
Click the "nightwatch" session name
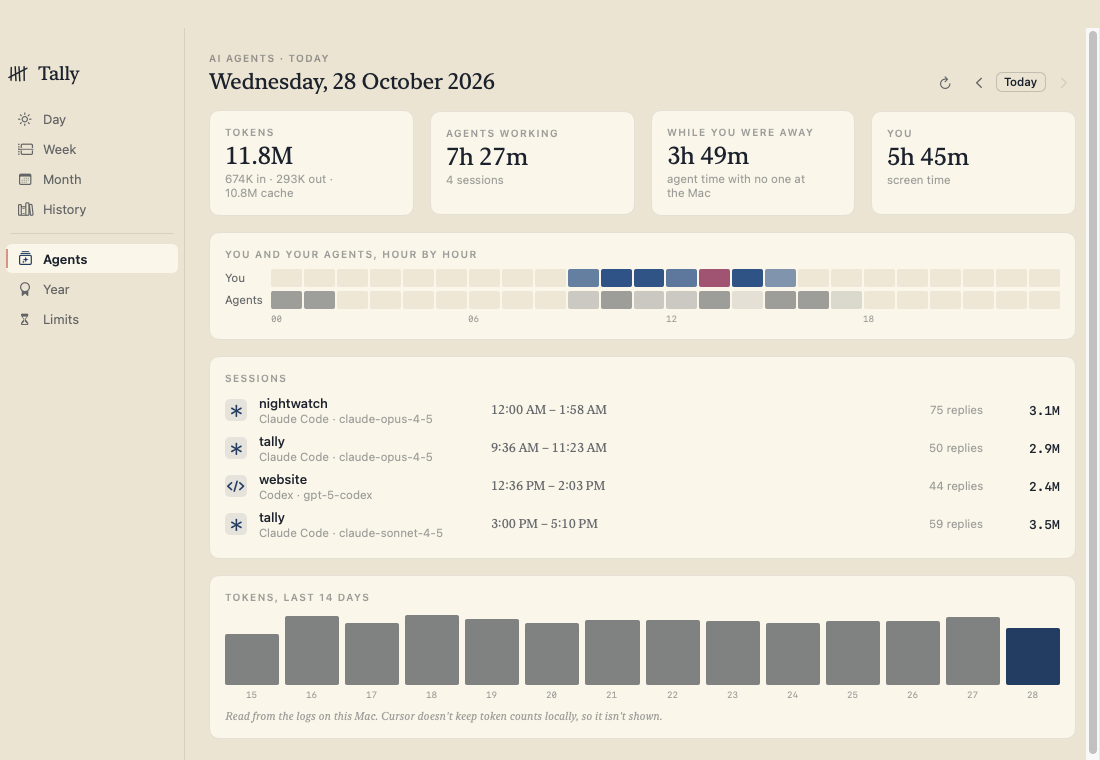293,404
